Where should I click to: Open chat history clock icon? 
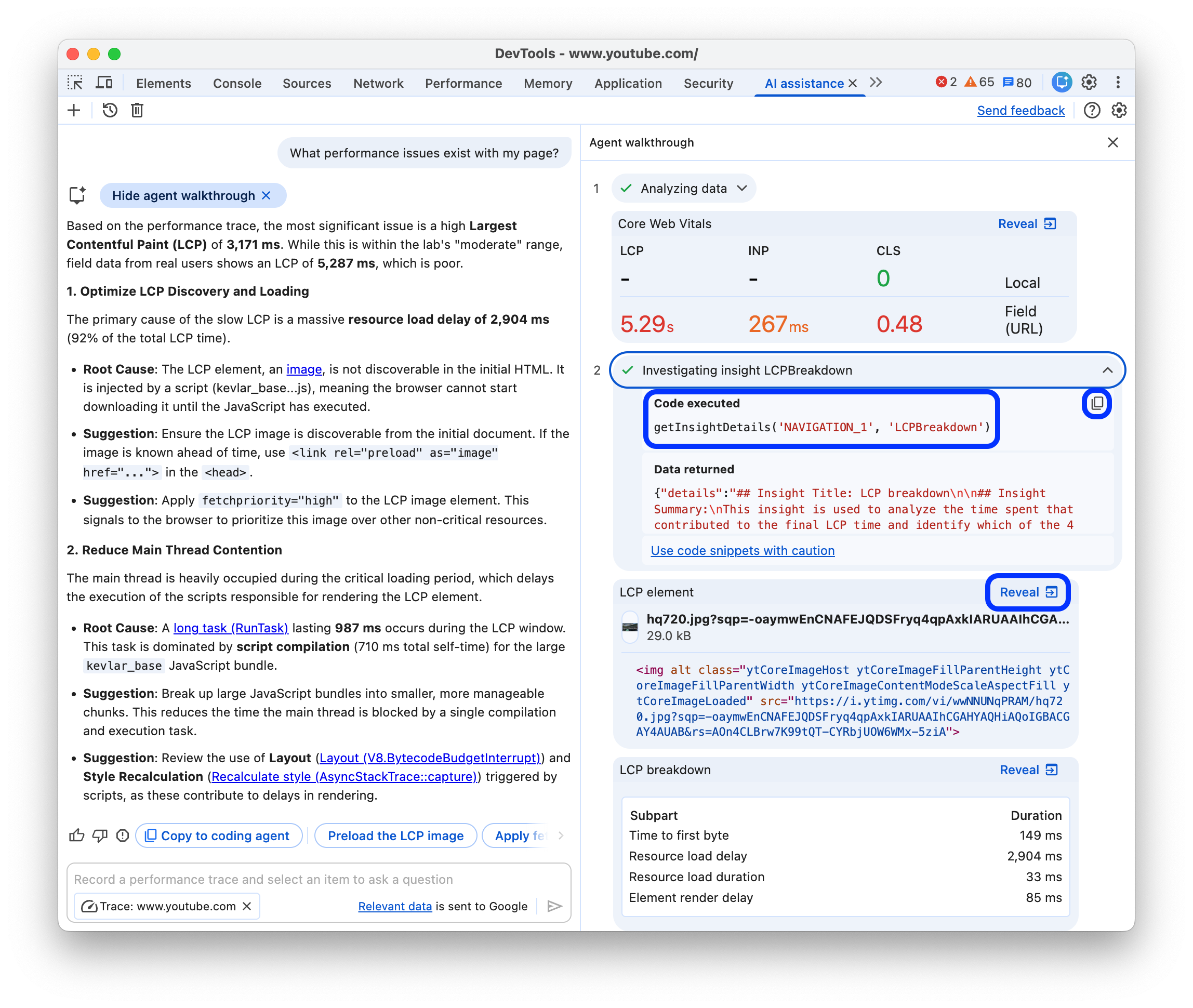pos(110,110)
